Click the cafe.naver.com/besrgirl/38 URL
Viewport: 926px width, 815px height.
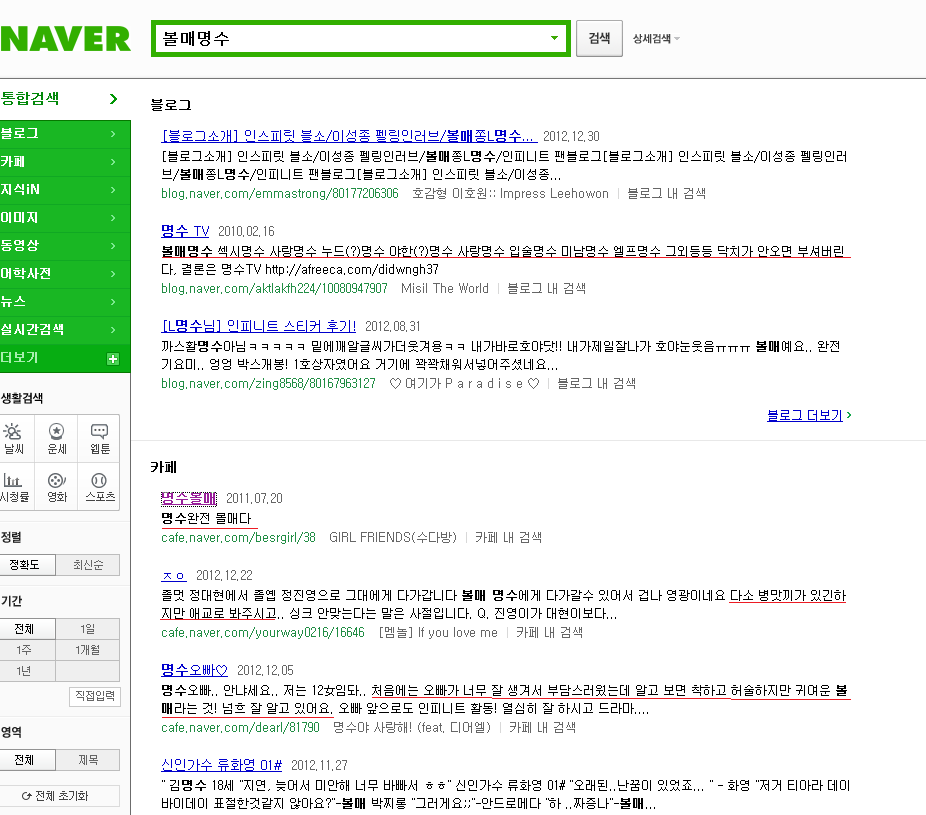239,537
